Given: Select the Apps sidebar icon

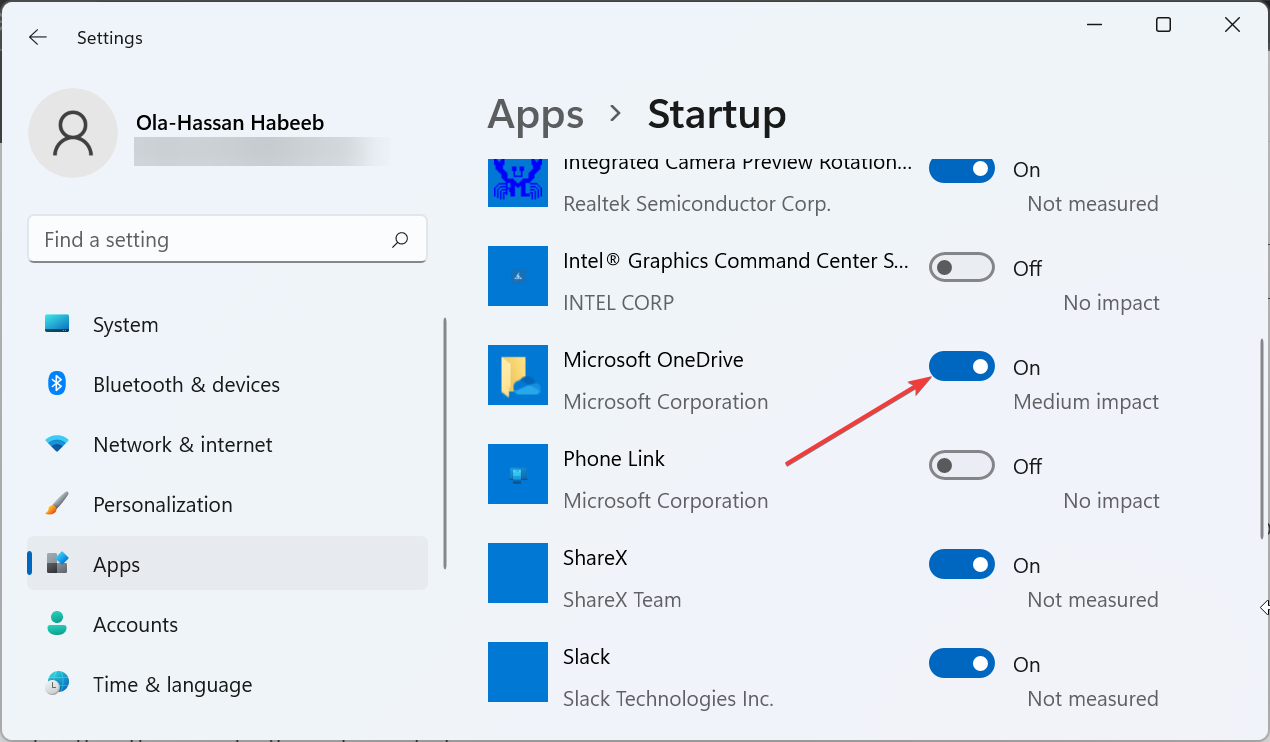Looking at the screenshot, I should coord(57,564).
